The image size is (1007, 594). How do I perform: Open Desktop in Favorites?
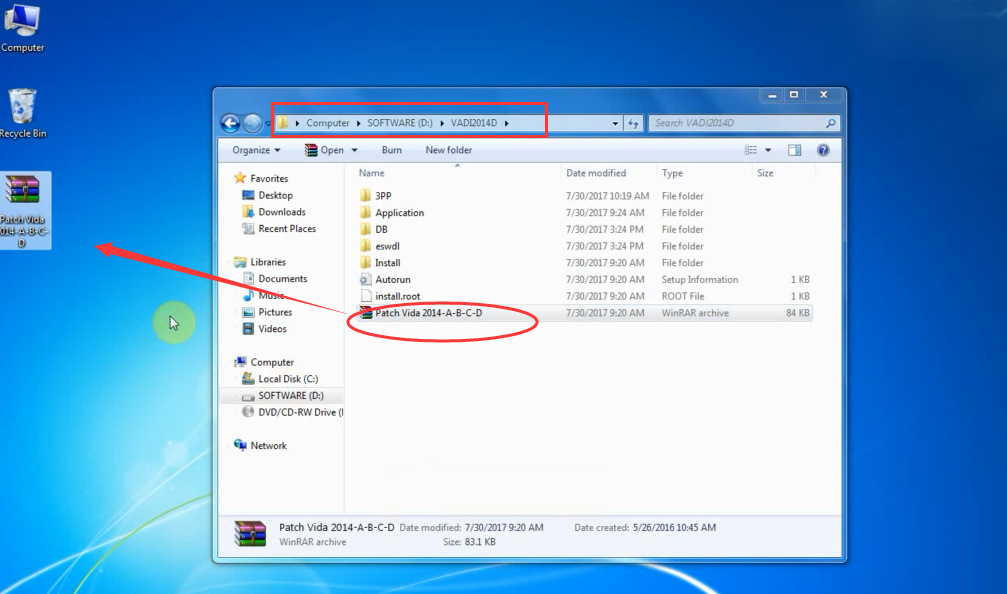[275, 195]
